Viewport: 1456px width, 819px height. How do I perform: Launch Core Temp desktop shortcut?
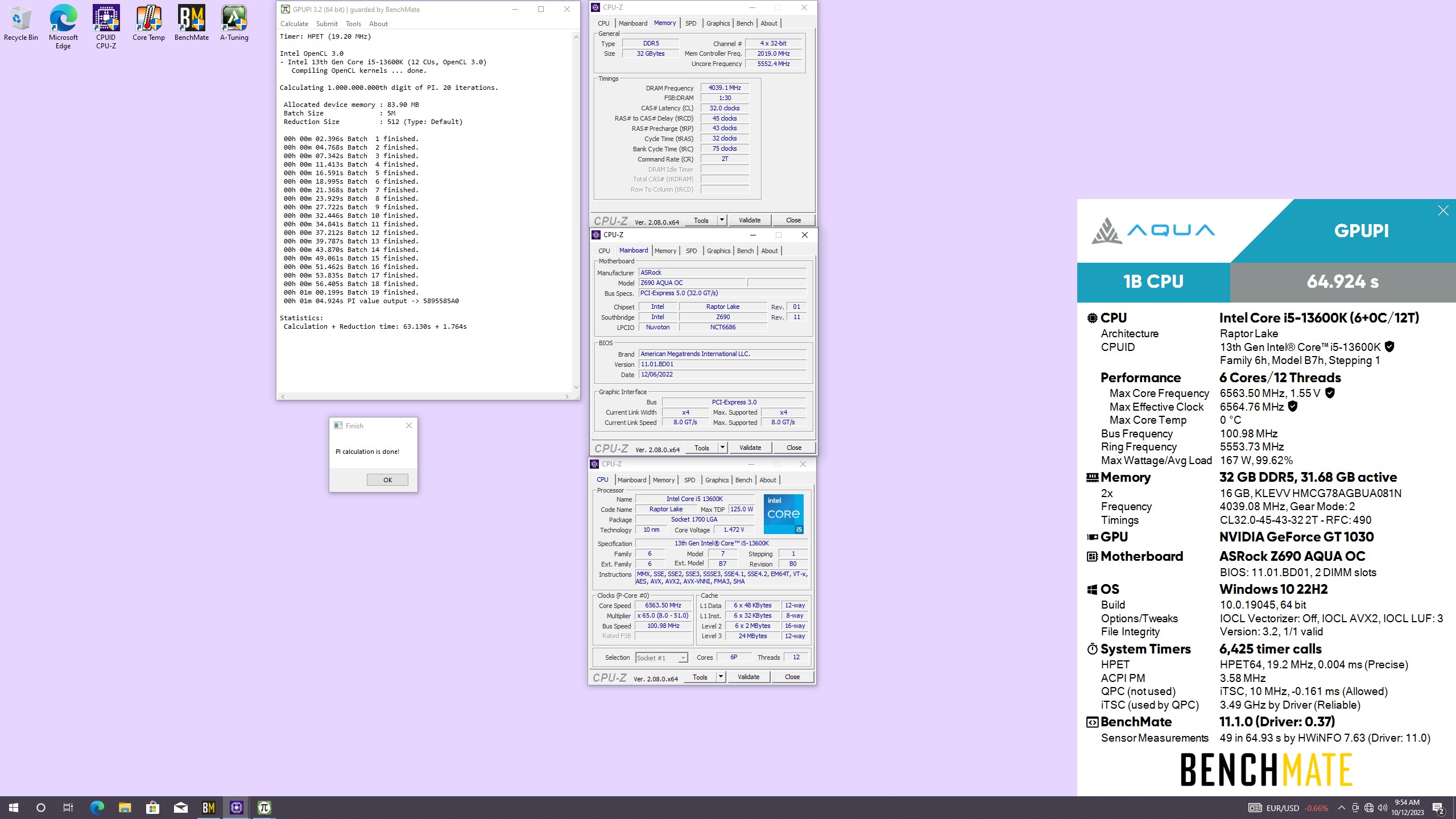pyautogui.click(x=148, y=23)
